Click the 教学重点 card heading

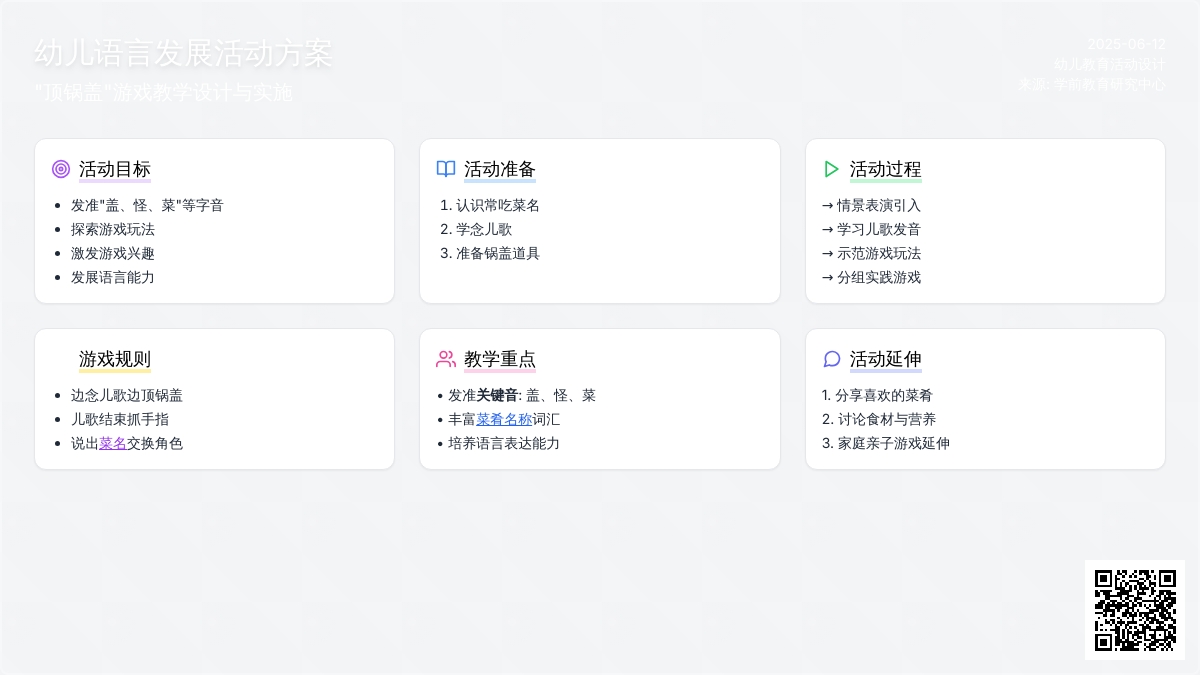click(x=500, y=359)
